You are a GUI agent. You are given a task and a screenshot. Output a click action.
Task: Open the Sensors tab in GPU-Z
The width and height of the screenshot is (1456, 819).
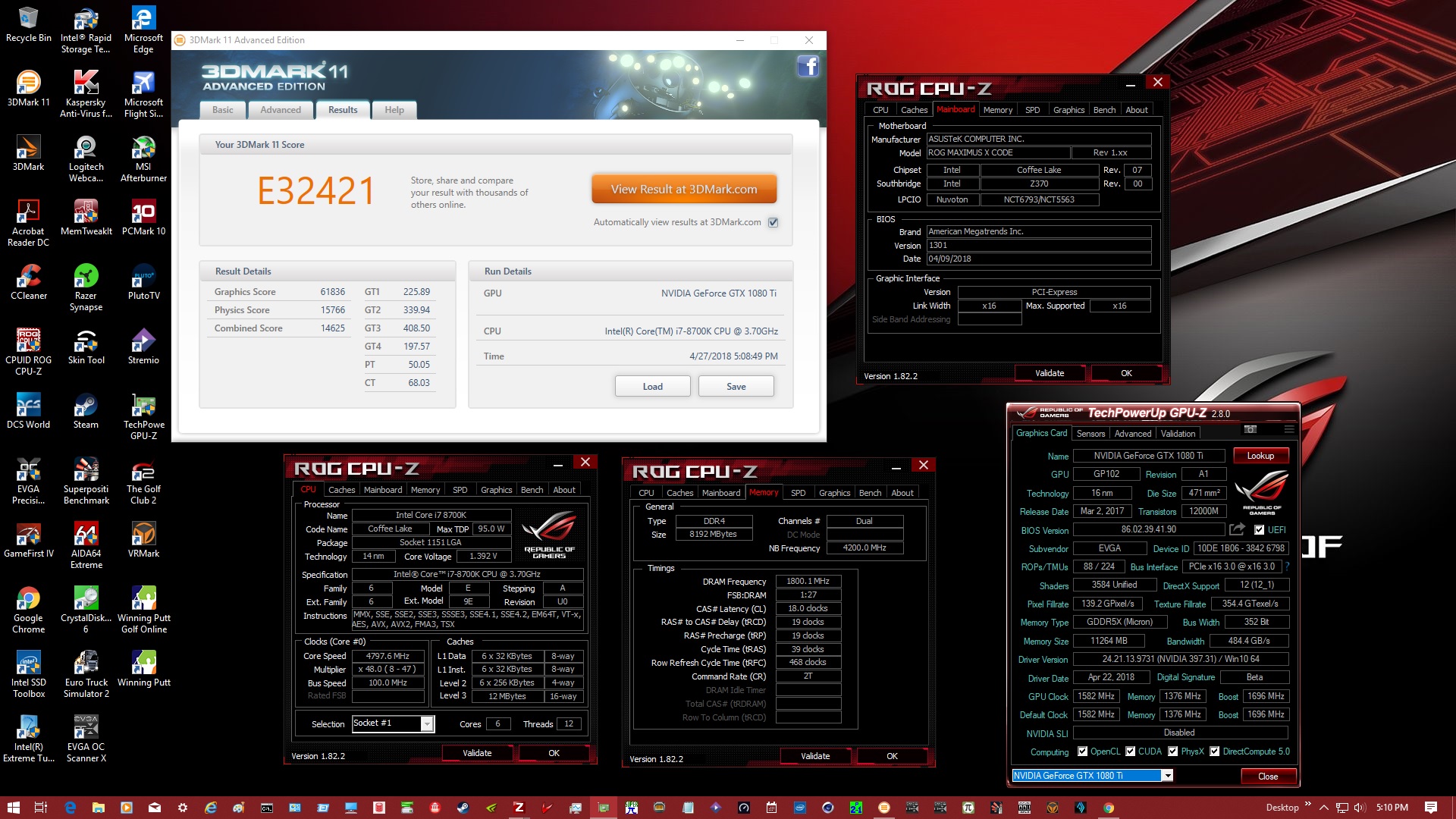[x=1090, y=434]
